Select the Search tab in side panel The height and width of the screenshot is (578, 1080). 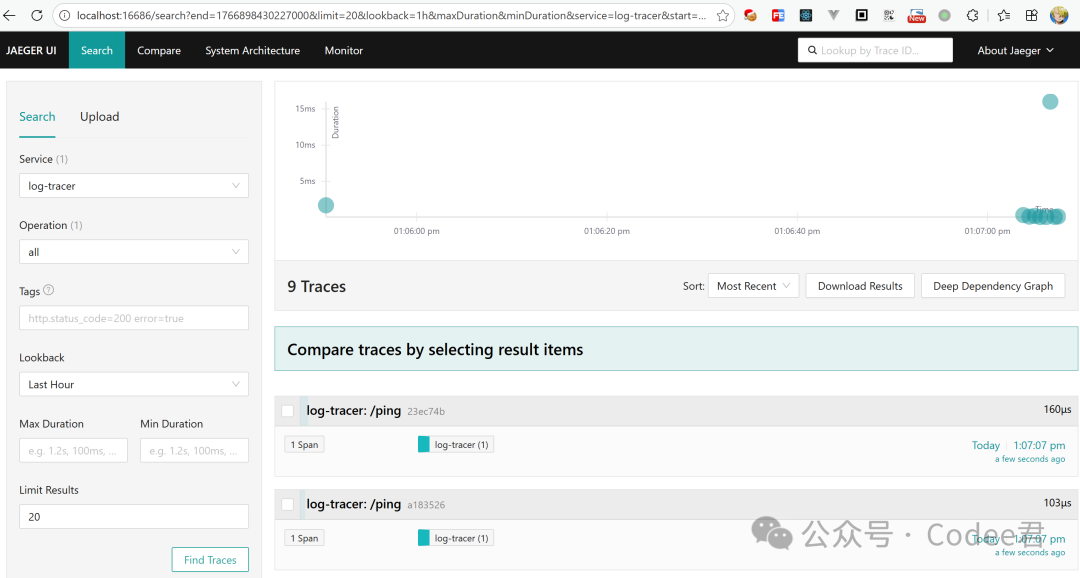(x=37, y=116)
